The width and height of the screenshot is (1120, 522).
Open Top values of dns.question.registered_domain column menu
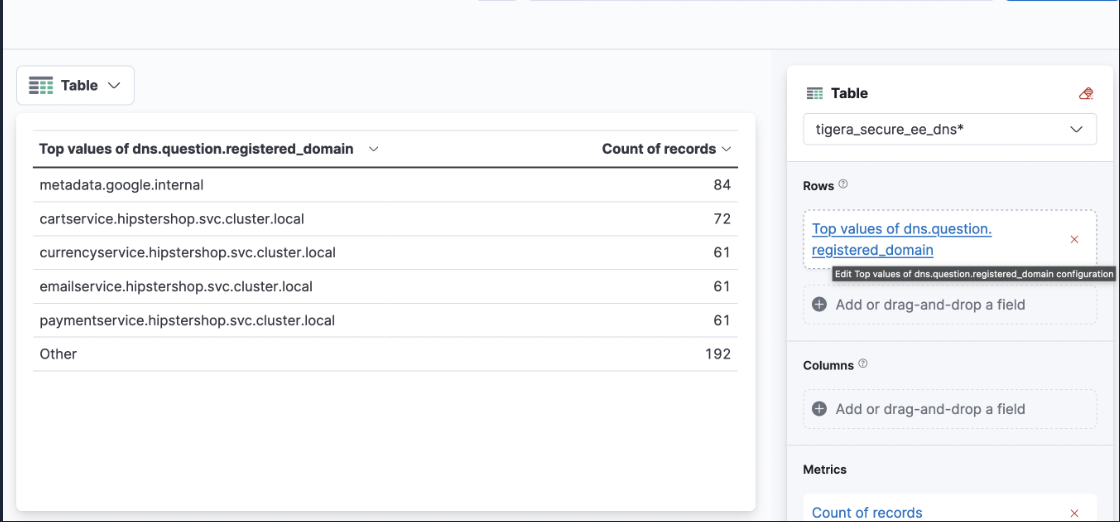click(x=373, y=149)
